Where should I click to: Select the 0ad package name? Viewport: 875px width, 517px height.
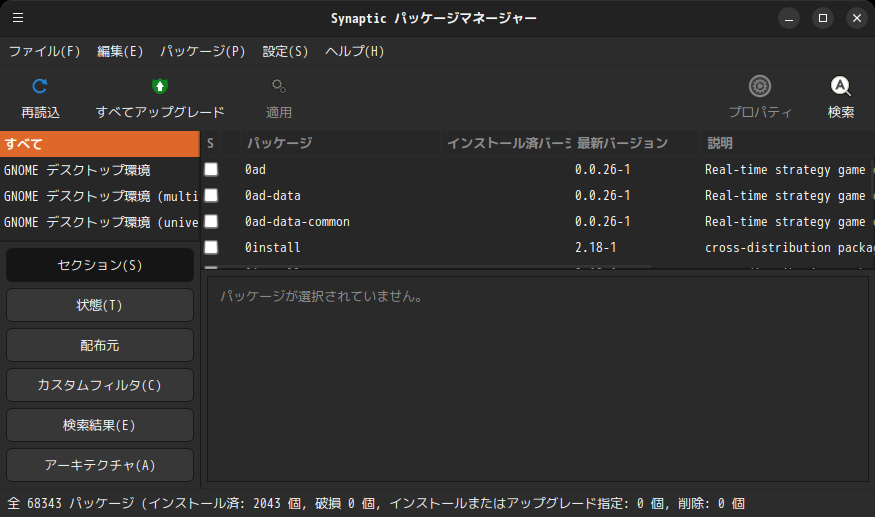(x=255, y=169)
